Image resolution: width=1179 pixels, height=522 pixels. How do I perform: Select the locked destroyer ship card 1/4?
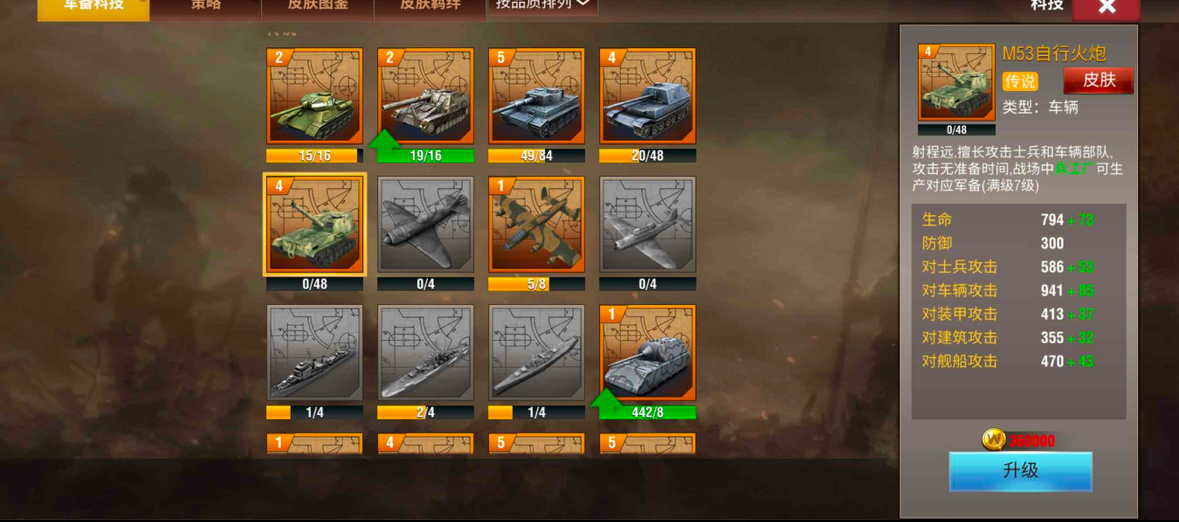pos(314,353)
